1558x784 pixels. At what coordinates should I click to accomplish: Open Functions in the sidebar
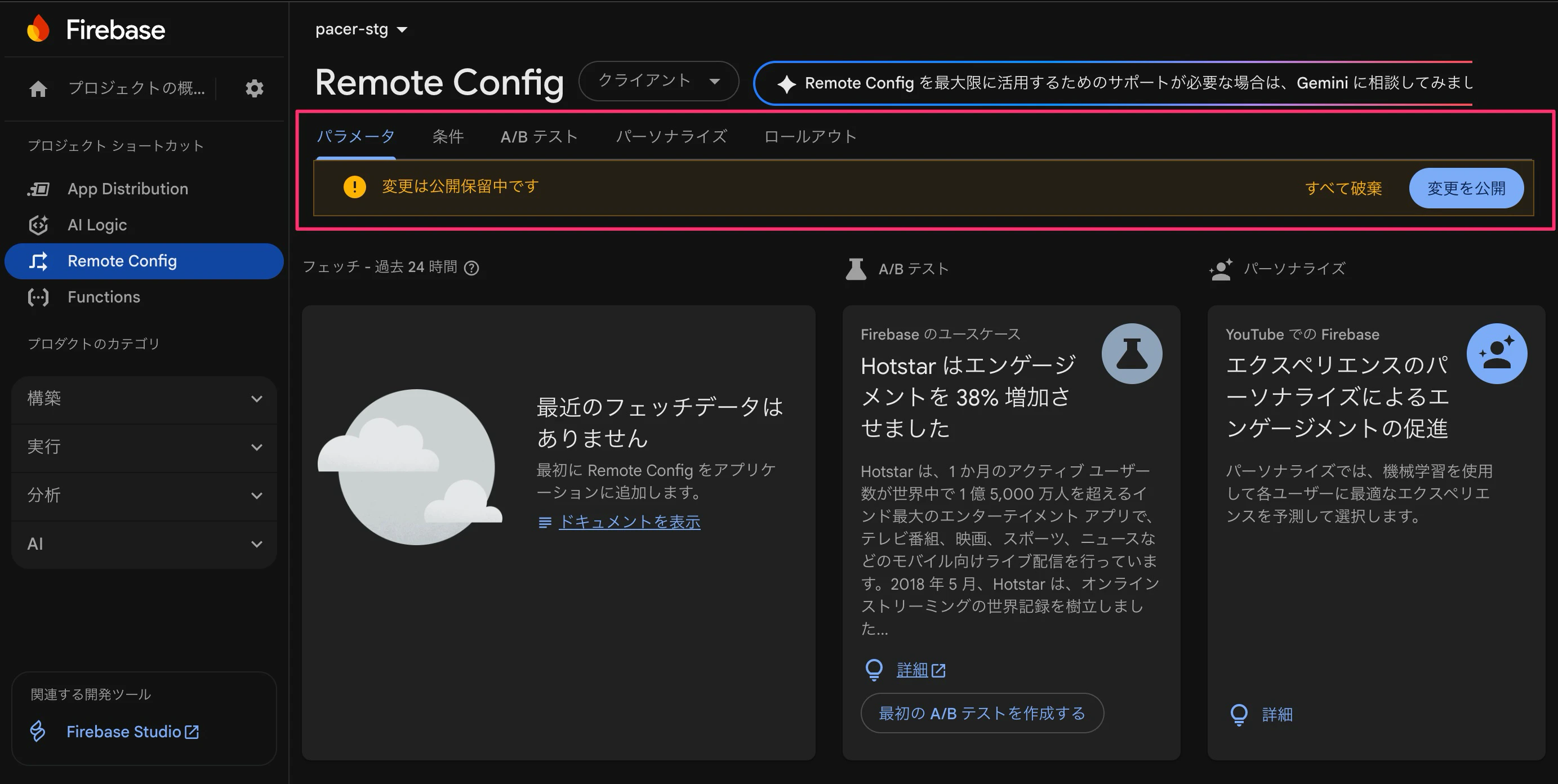(144, 297)
